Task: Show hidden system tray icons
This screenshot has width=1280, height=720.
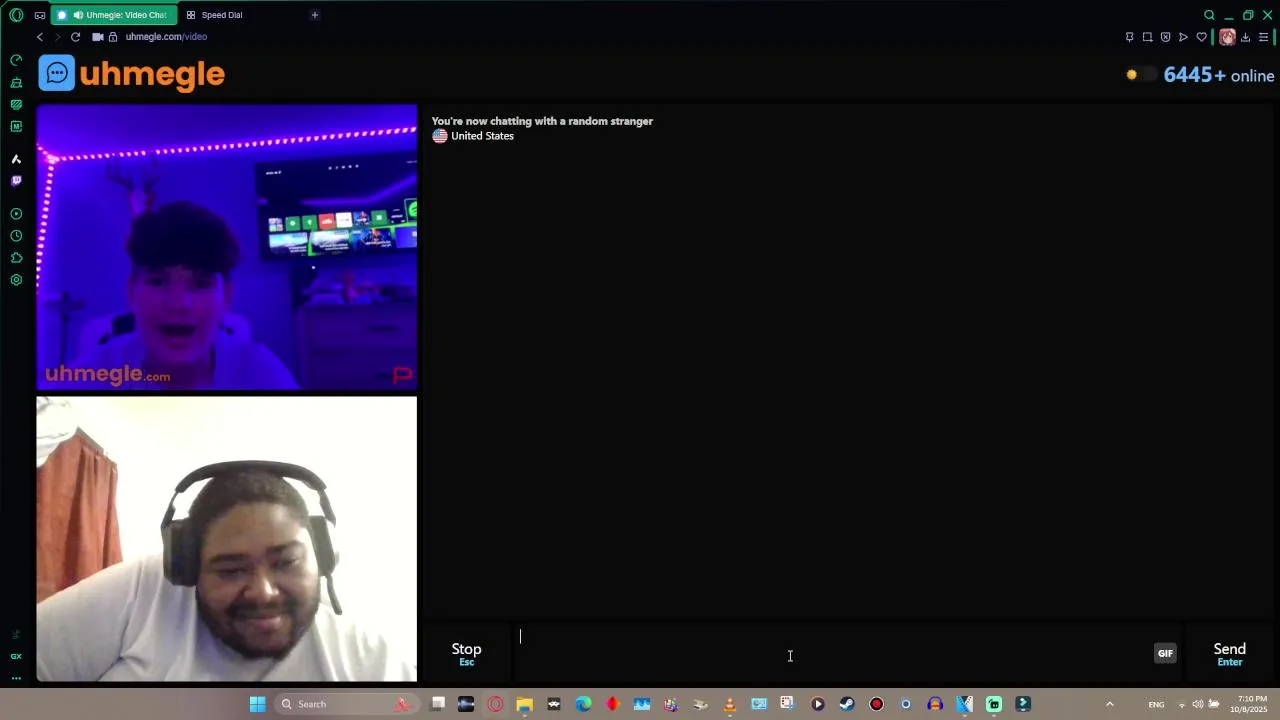Action: pyautogui.click(x=1109, y=704)
